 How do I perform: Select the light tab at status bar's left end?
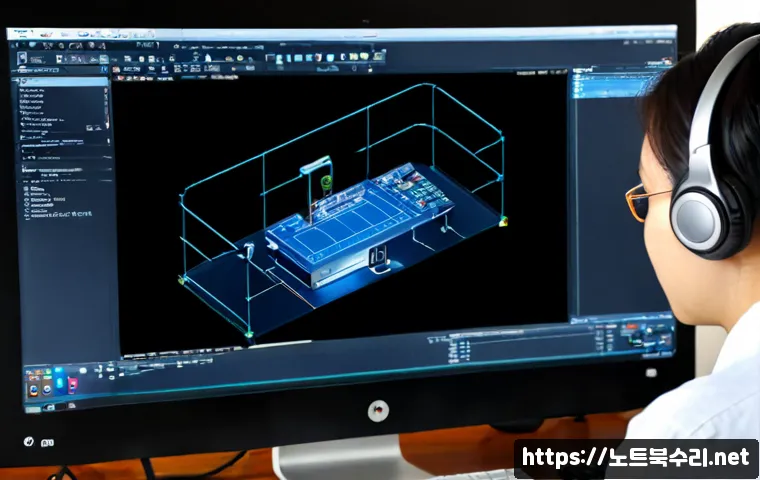33,409
